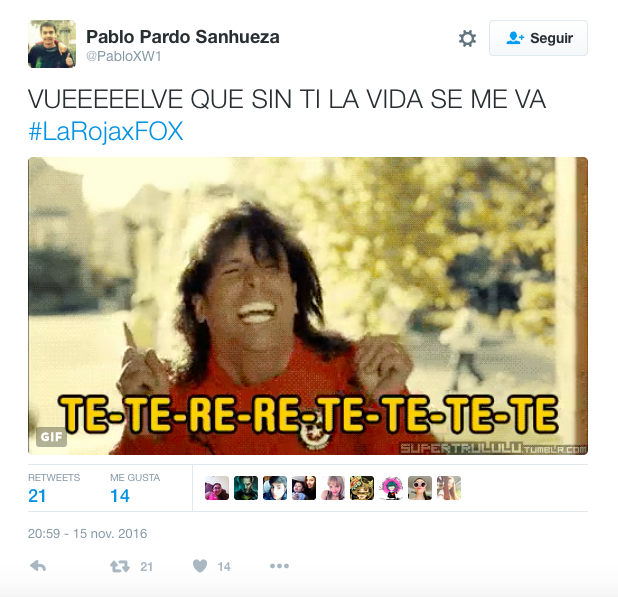Click the last liker avatar thumbnail
The height and width of the screenshot is (597, 618).
coord(449,488)
